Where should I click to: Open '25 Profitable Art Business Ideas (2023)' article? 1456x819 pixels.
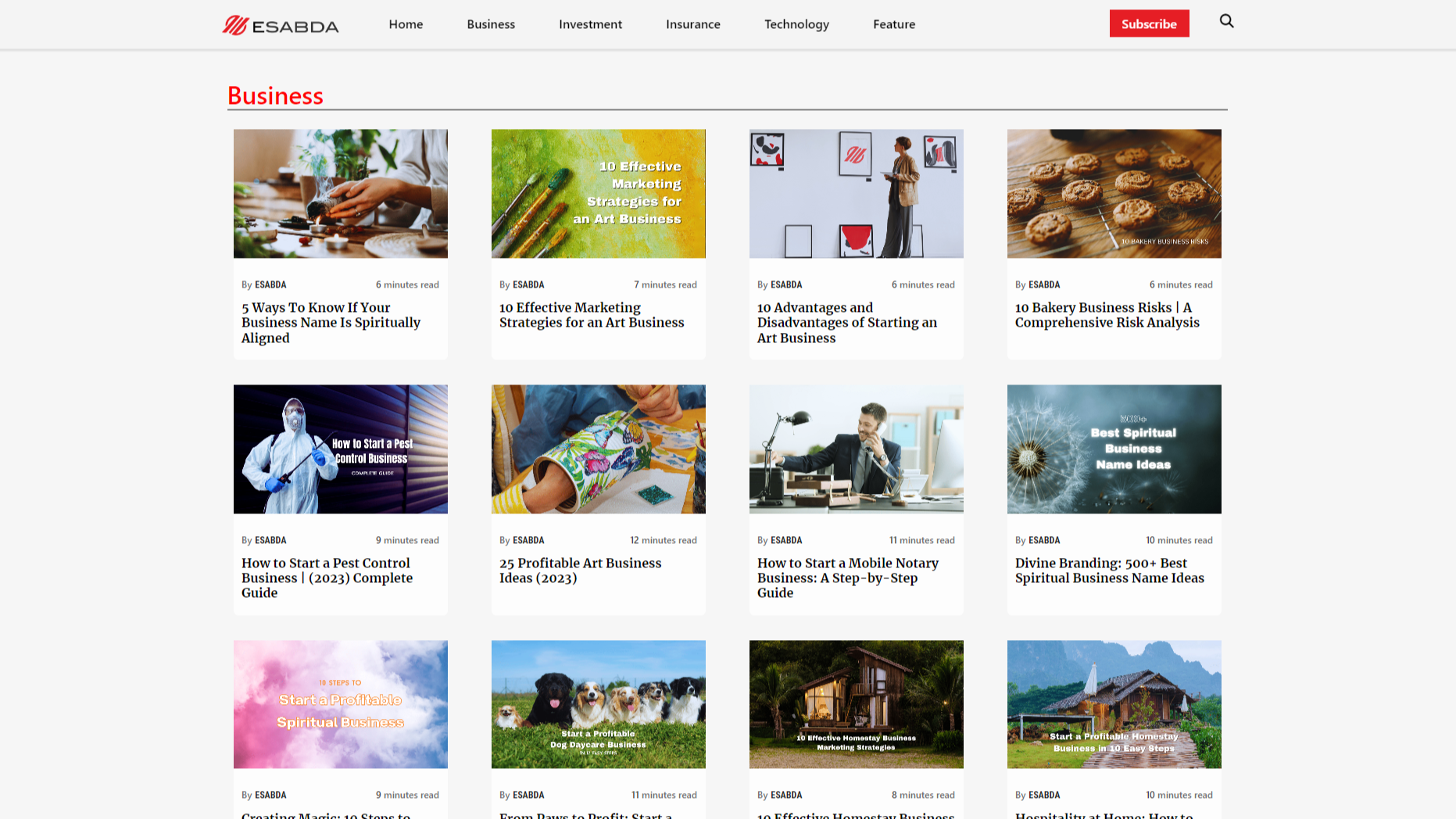(x=580, y=570)
